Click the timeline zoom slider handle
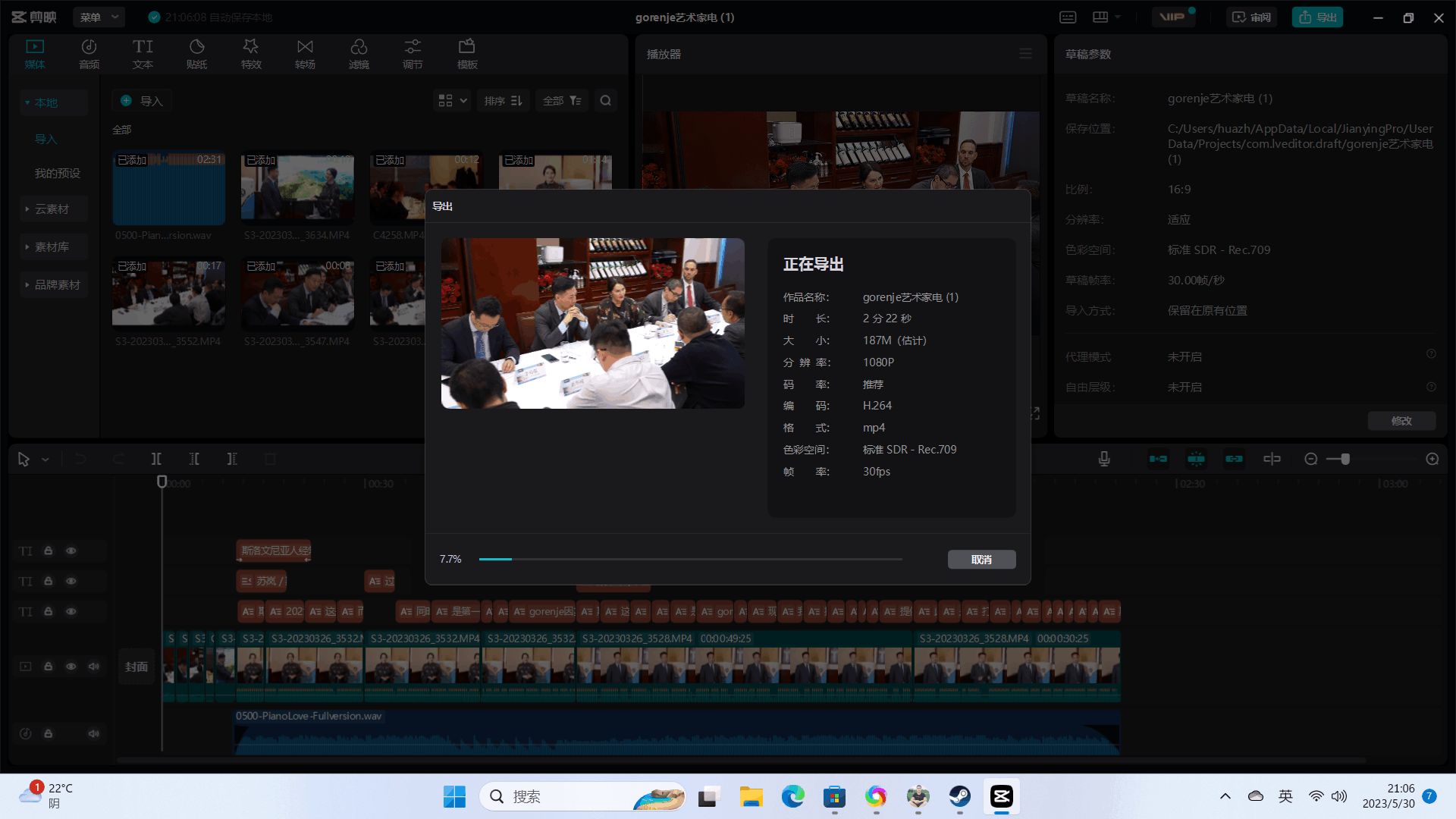 point(1345,459)
